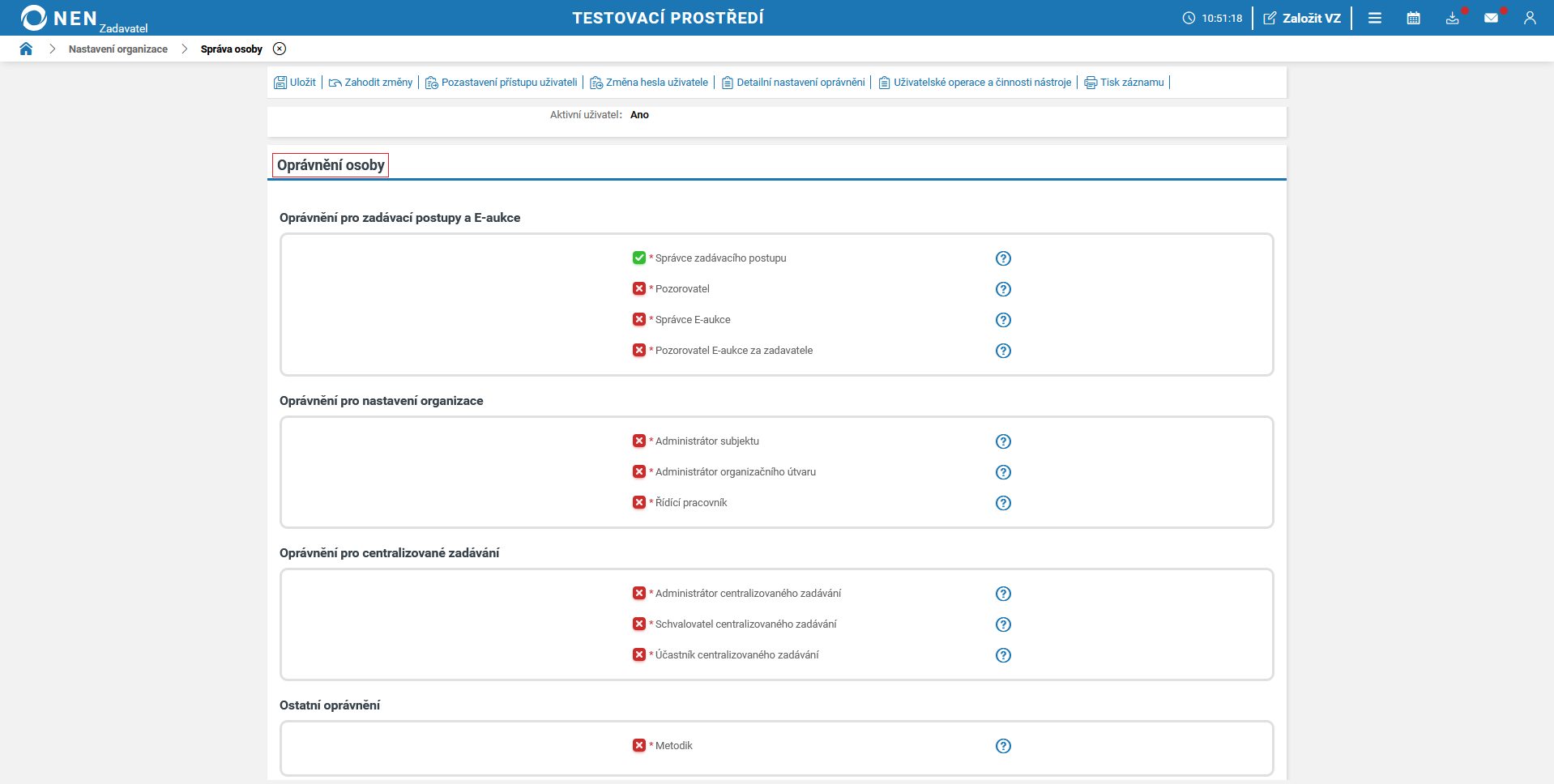Screen dimensions: 1554x784
Task: Click Uložit to save changes
Action: [295, 83]
